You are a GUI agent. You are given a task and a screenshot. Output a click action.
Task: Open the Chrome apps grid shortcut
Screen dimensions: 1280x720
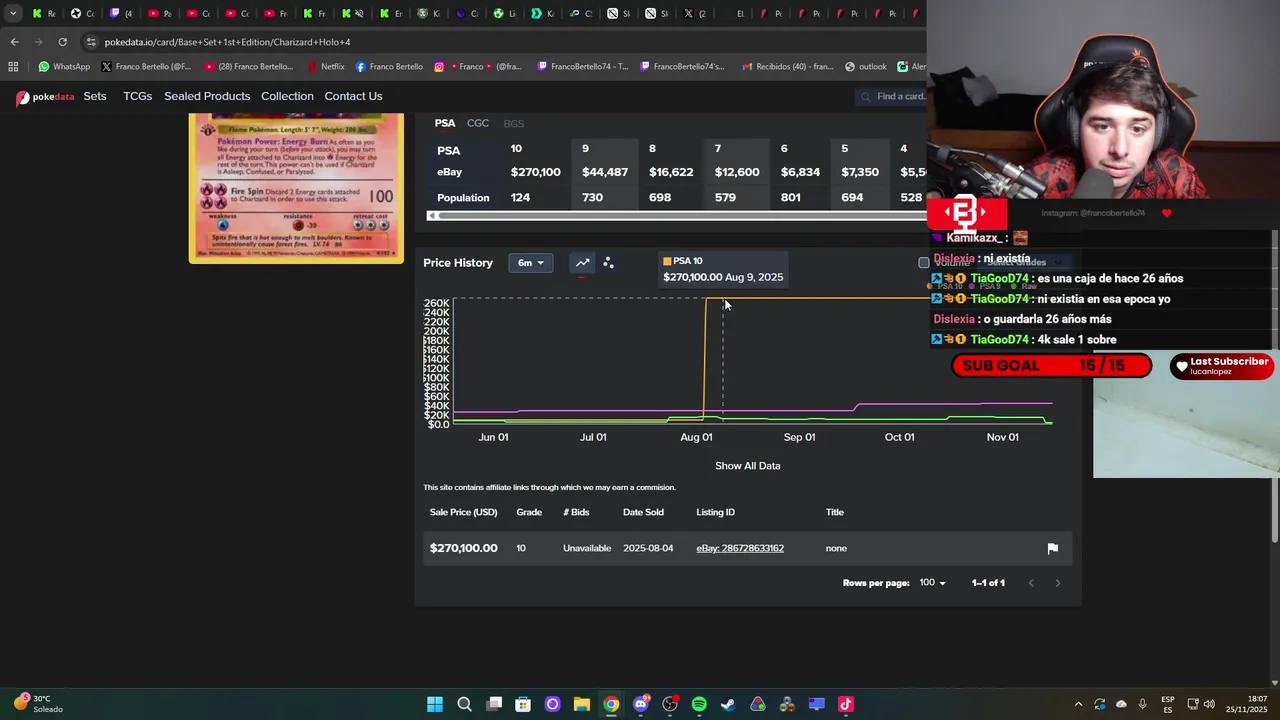13,67
